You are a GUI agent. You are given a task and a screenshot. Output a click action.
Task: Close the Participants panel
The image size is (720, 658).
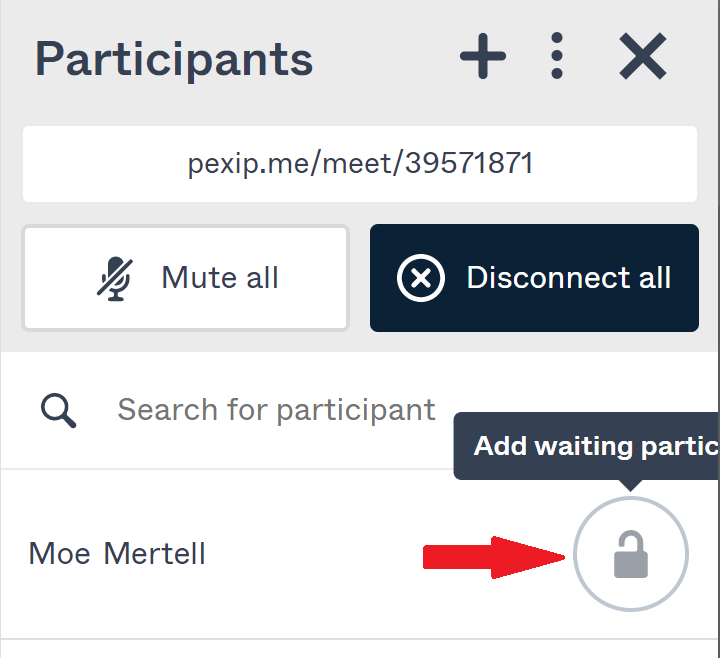pyautogui.click(x=642, y=59)
